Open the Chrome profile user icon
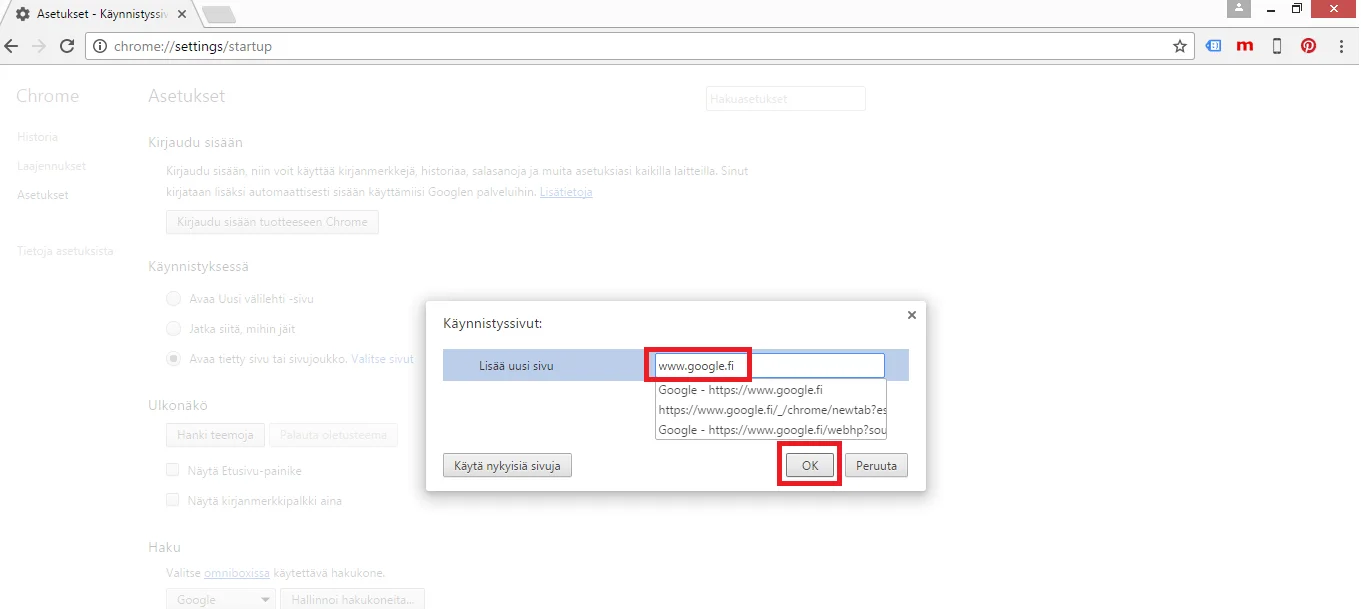 (x=1239, y=8)
